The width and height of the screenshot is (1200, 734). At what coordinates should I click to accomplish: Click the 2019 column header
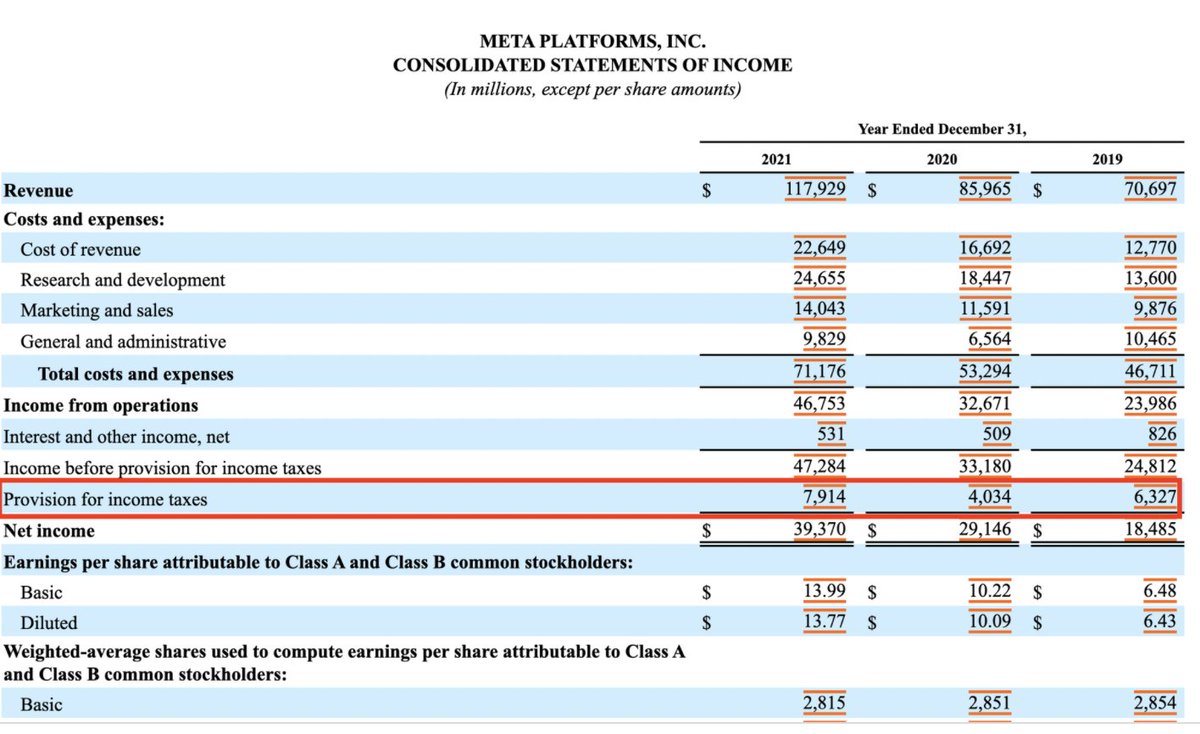(1108, 159)
